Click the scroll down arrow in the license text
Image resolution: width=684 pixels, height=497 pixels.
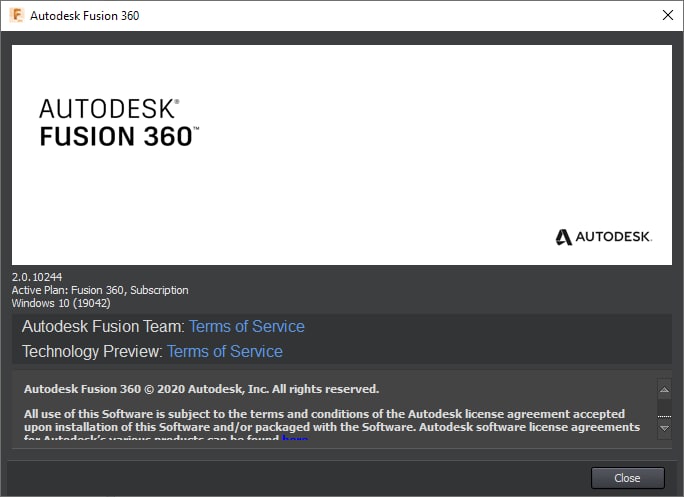[x=664, y=428]
